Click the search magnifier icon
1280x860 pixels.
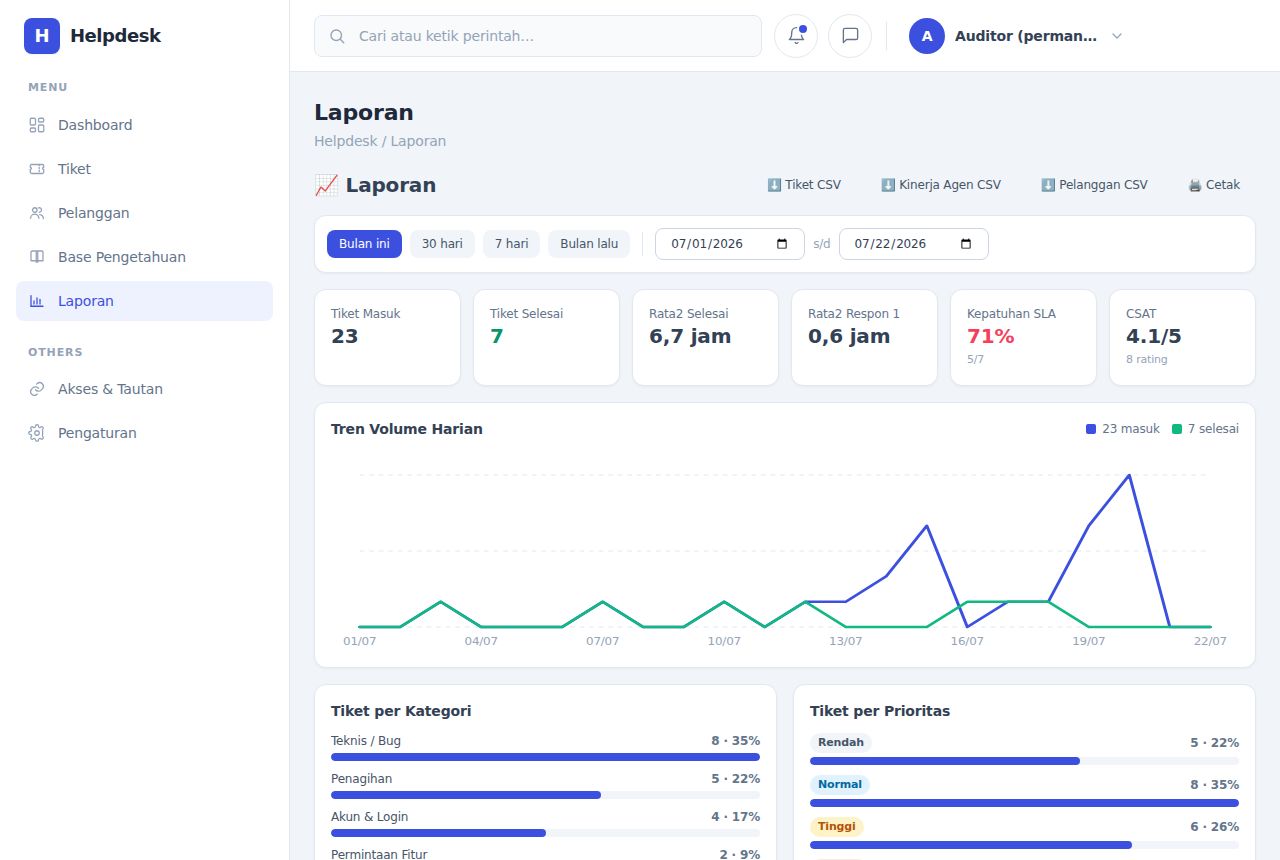click(337, 36)
